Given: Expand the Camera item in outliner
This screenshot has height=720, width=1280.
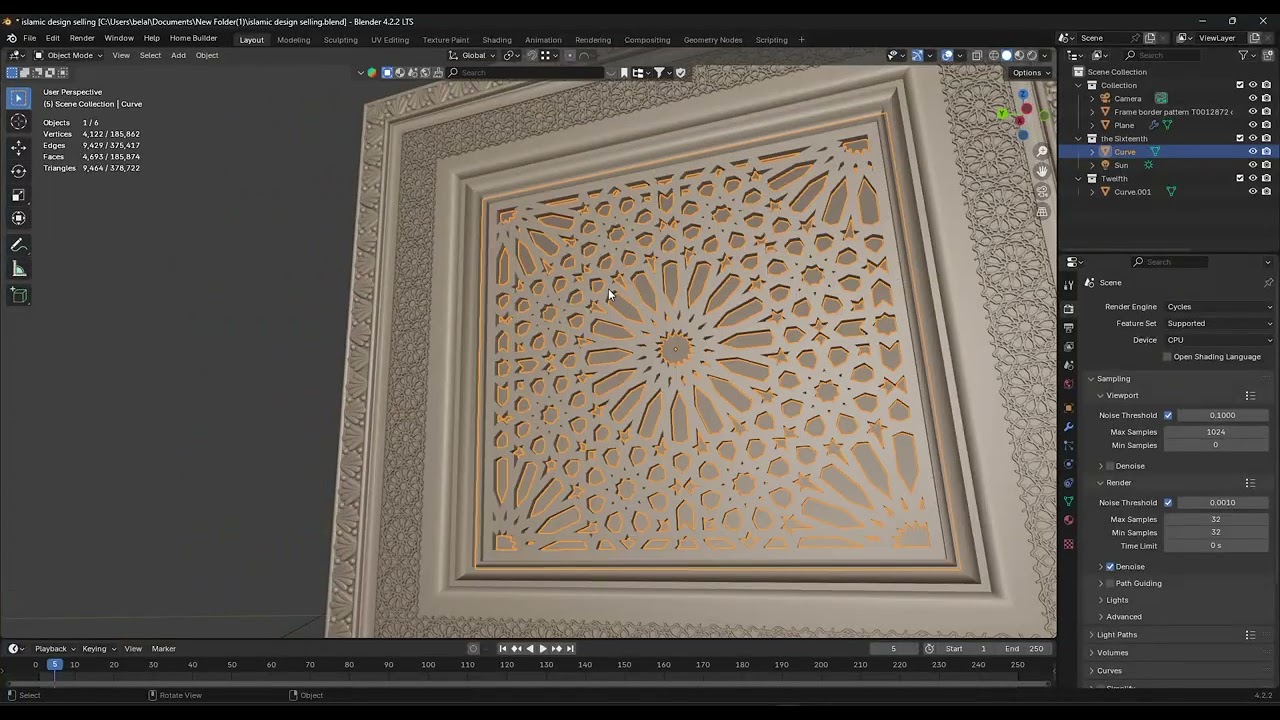Looking at the screenshot, I should 1092,98.
